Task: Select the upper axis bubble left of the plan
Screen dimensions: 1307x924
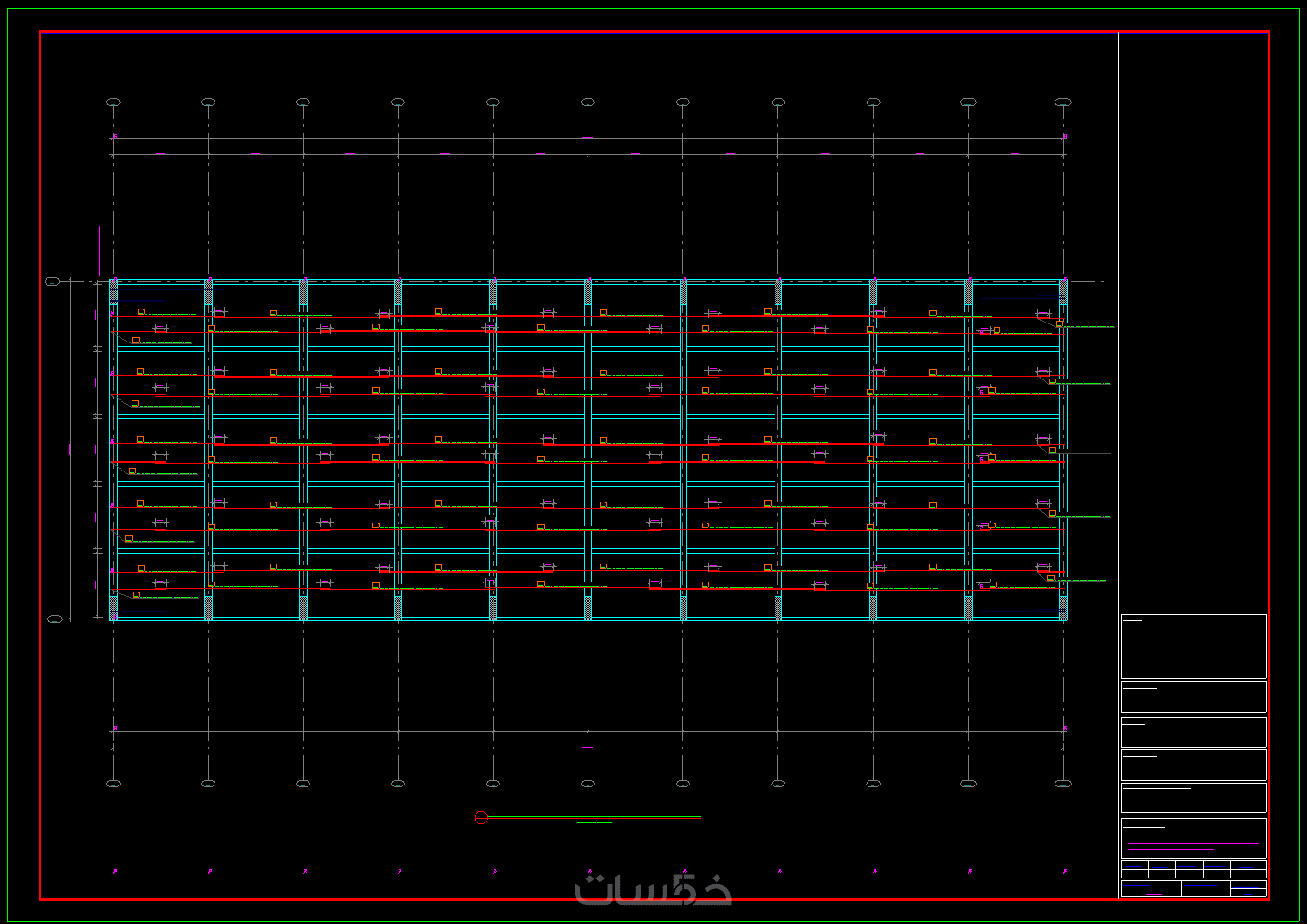Action: point(52,282)
